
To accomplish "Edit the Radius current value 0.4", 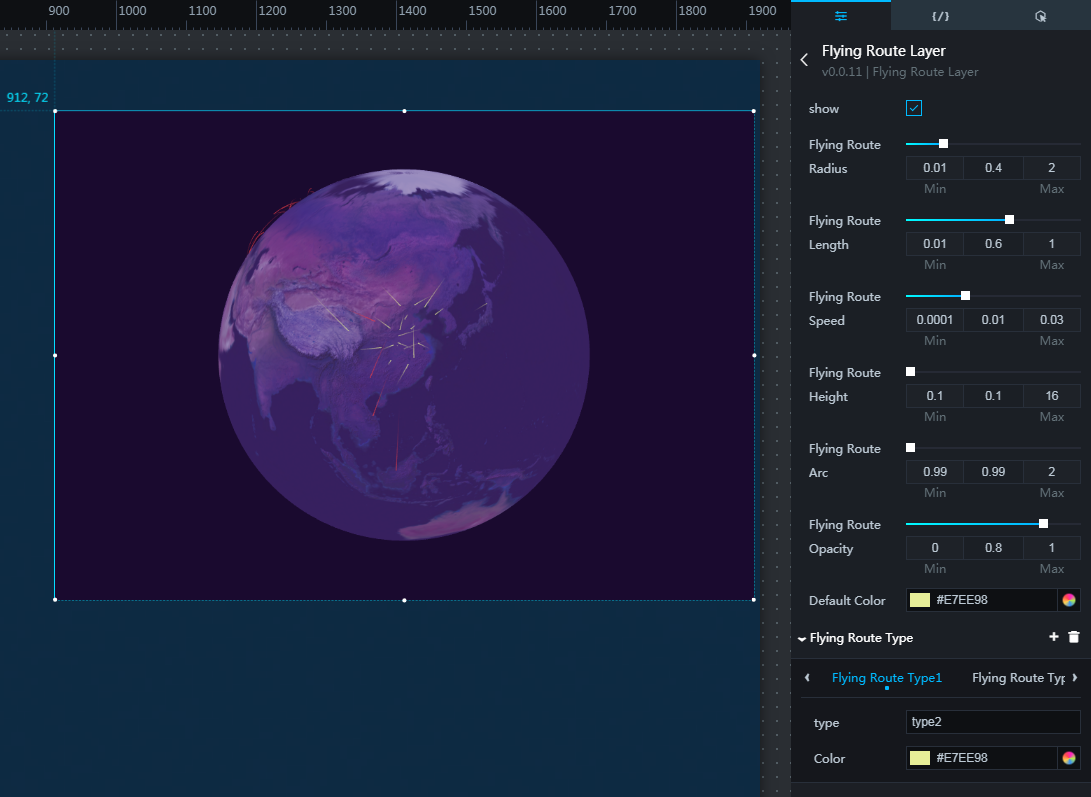I will coord(993,168).
